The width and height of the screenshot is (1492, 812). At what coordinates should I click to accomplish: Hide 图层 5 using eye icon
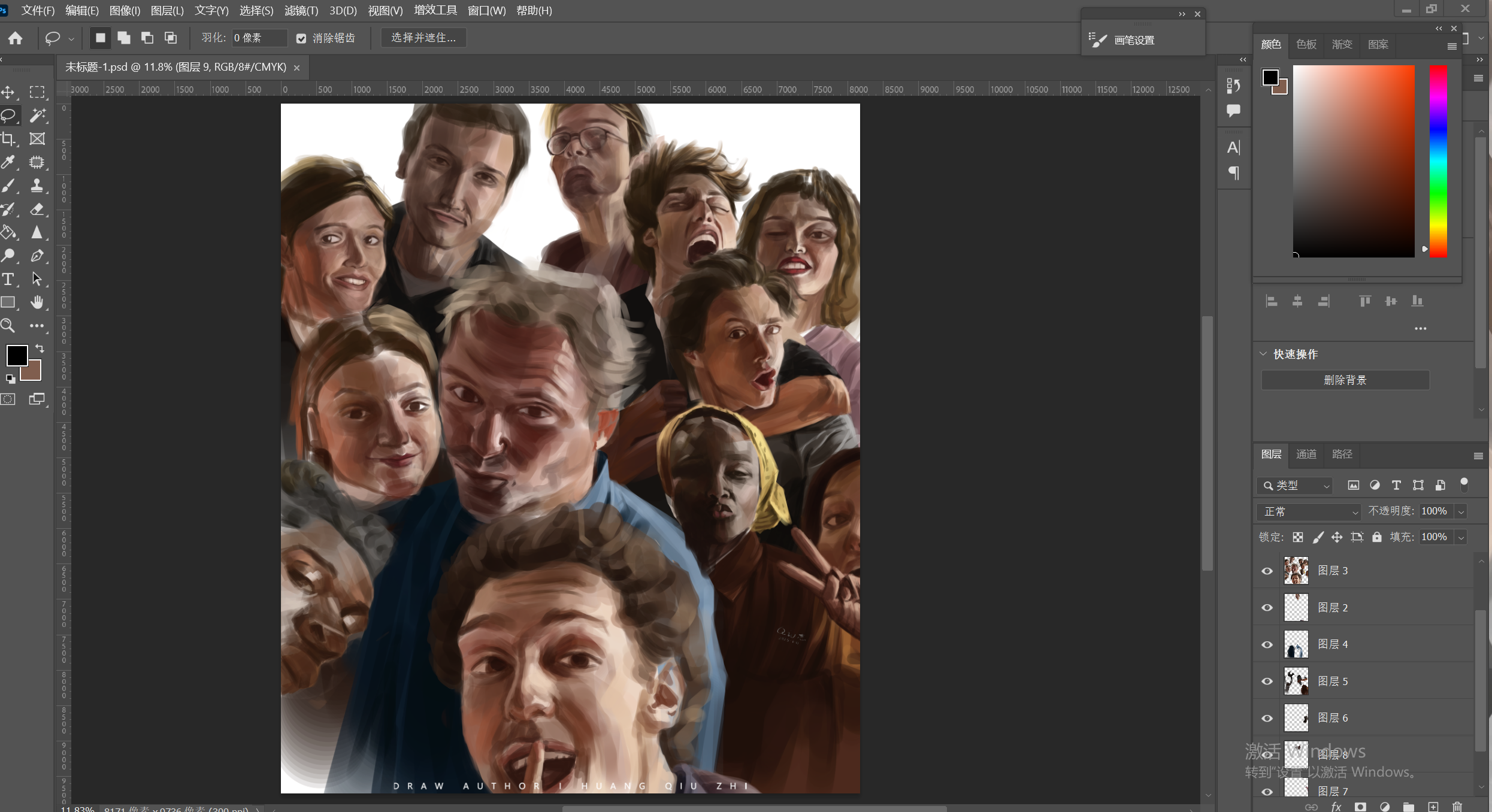(x=1267, y=681)
